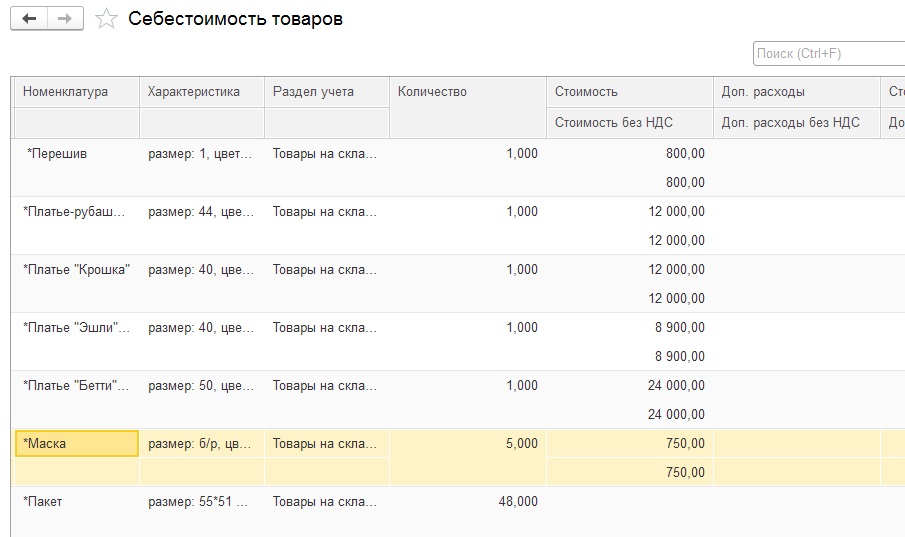905x537 pixels.
Task: Click quantity 48,000 in Пакет row
Action: tap(517, 502)
